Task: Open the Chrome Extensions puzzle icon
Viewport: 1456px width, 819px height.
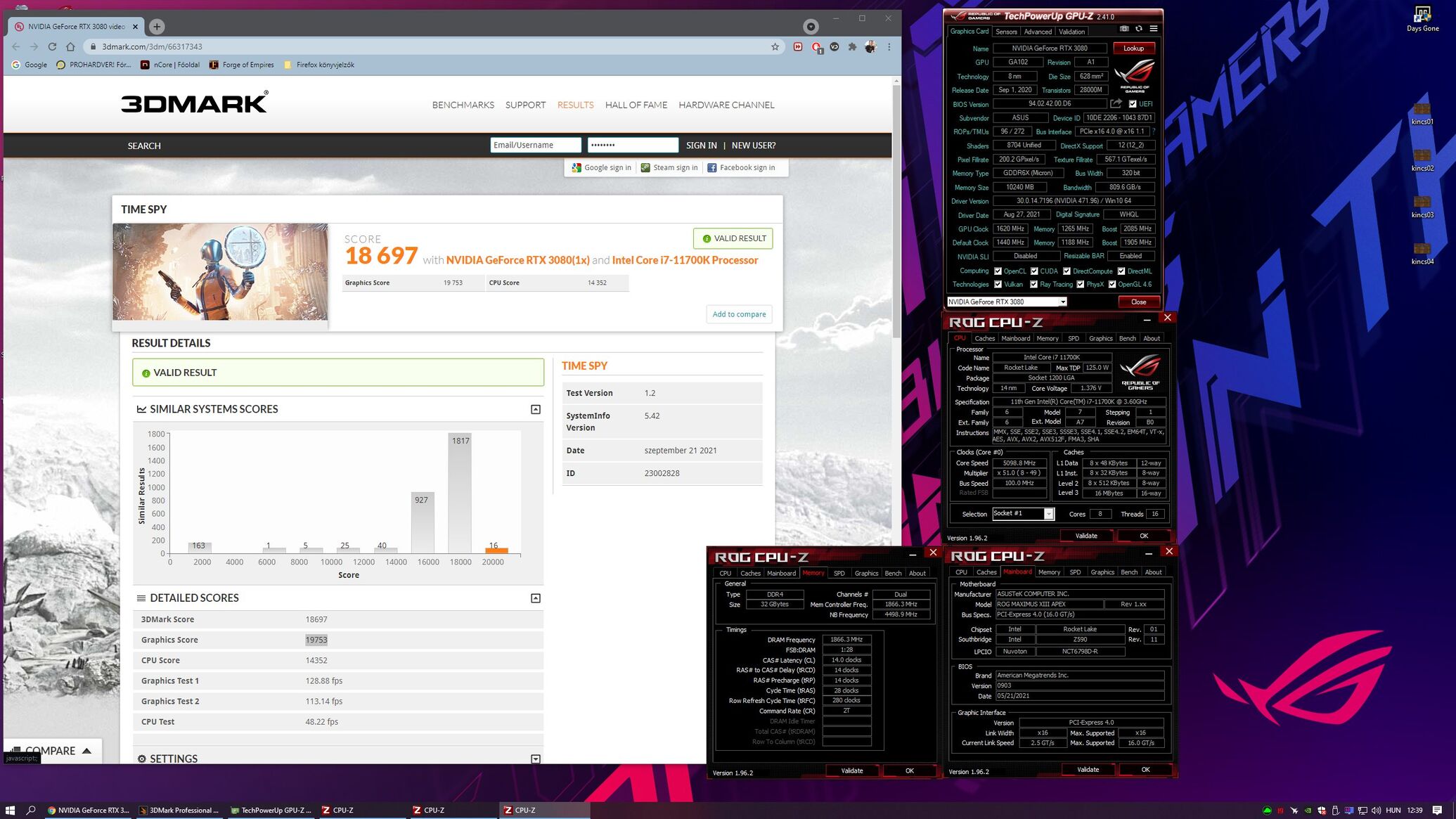Action: (852, 46)
